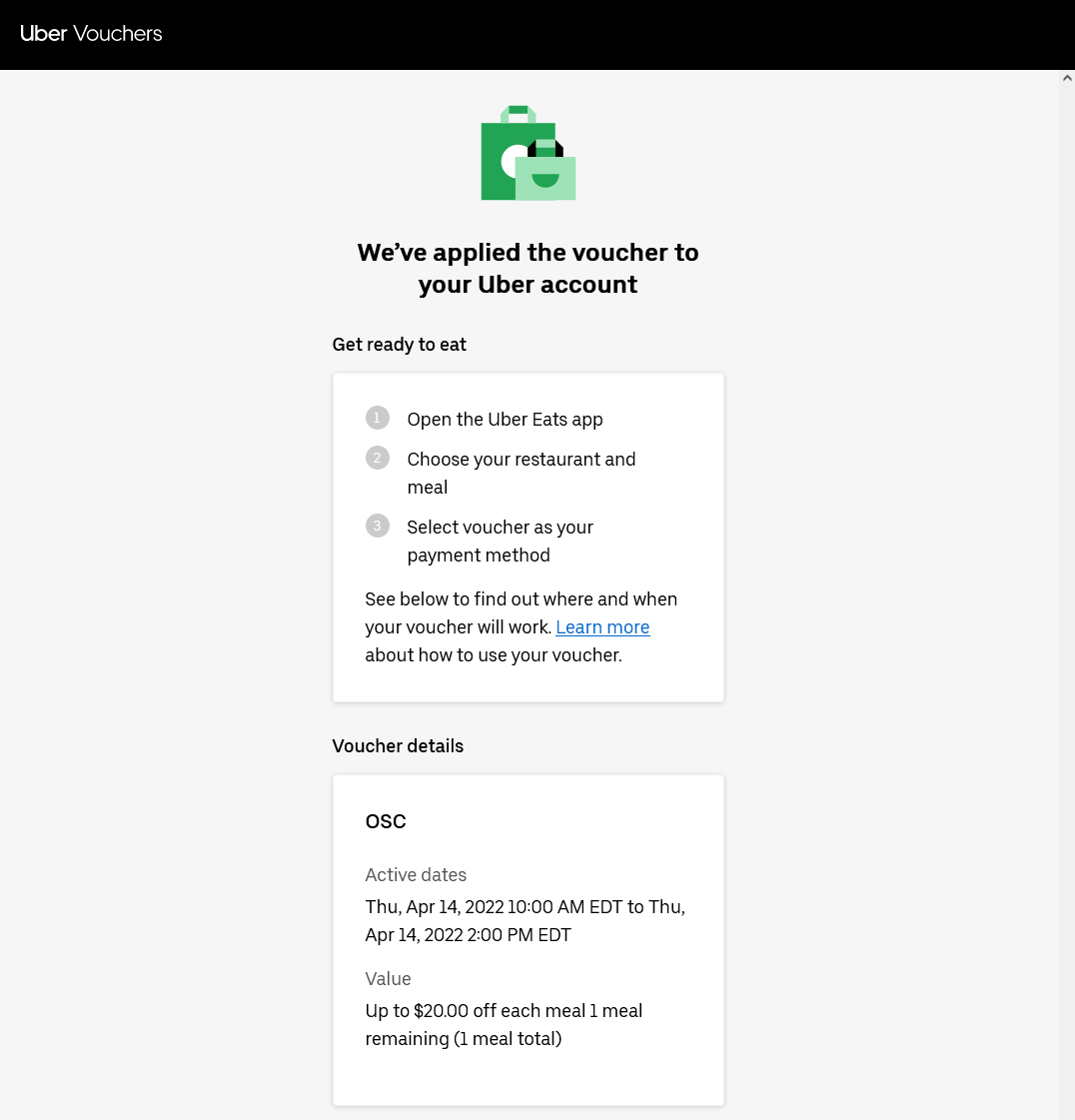
Task: Click the step 3 number circle
Action: click(377, 526)
